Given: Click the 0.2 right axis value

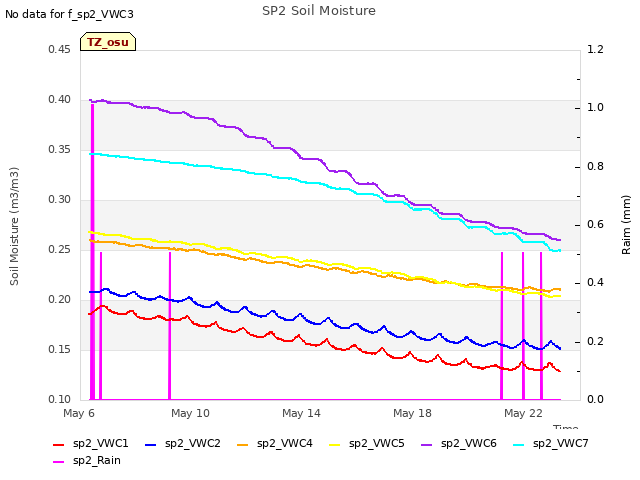Looking at the screenshot, I should click(x=596, y=342).
